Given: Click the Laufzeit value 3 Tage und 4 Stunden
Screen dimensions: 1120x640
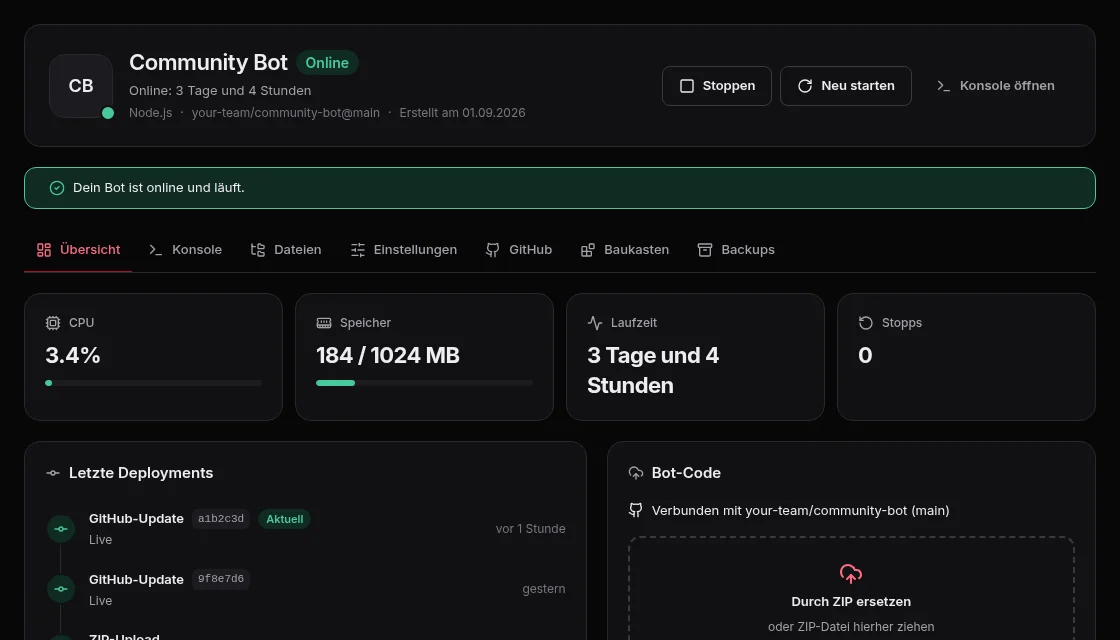Looking at the screenshot, I should [653, 370].
